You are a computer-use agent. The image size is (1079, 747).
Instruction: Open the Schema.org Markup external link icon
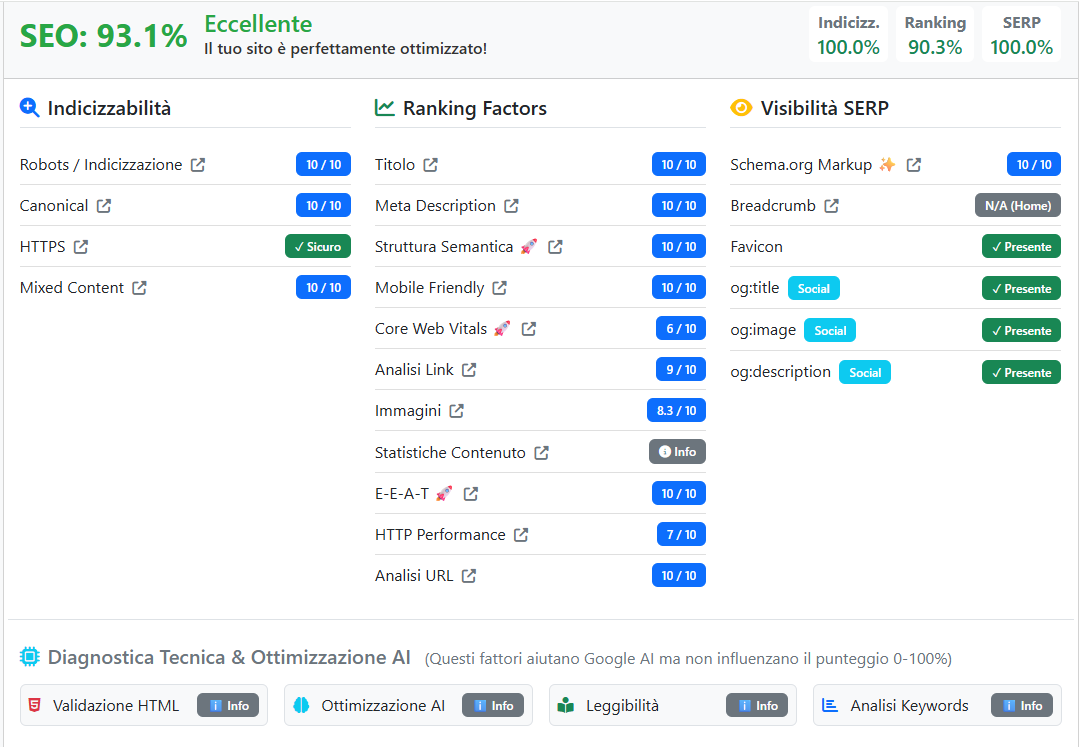point(914,165)
